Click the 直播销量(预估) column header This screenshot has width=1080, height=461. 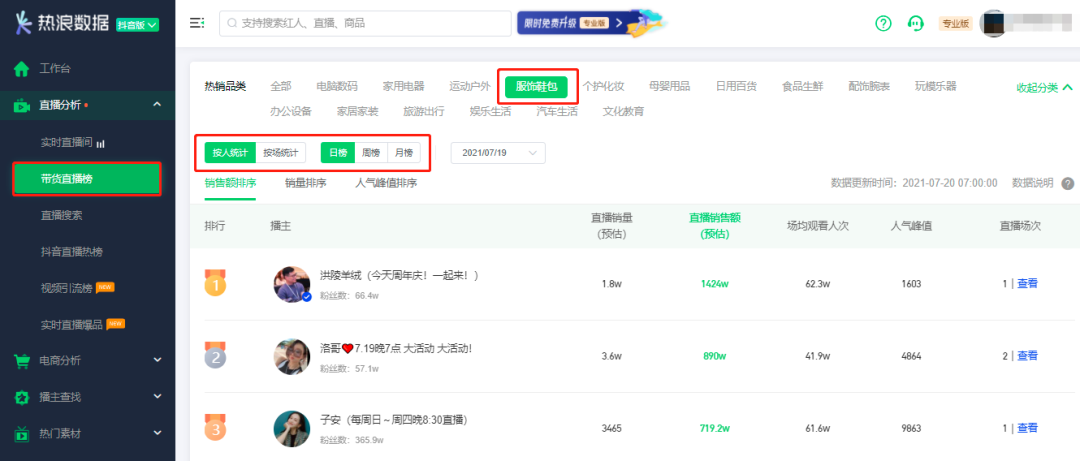(612, 225)
